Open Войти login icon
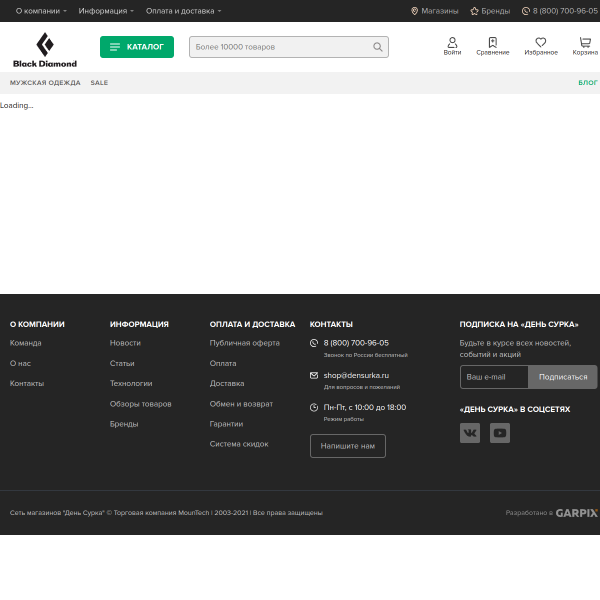Viewport: 600px width, 600px height. pos(452,46)
